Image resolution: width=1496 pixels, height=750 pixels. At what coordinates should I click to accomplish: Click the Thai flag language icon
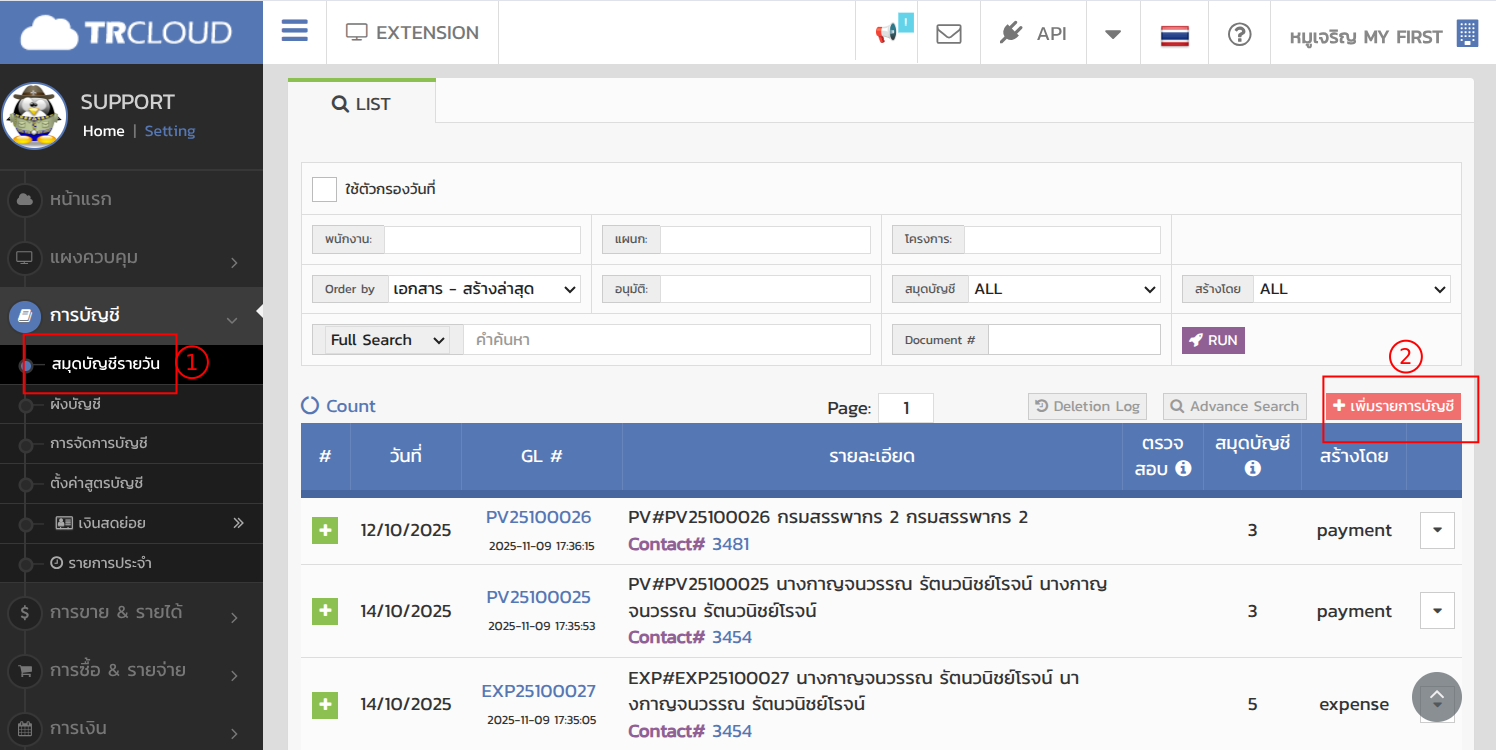click(1174, 34)
